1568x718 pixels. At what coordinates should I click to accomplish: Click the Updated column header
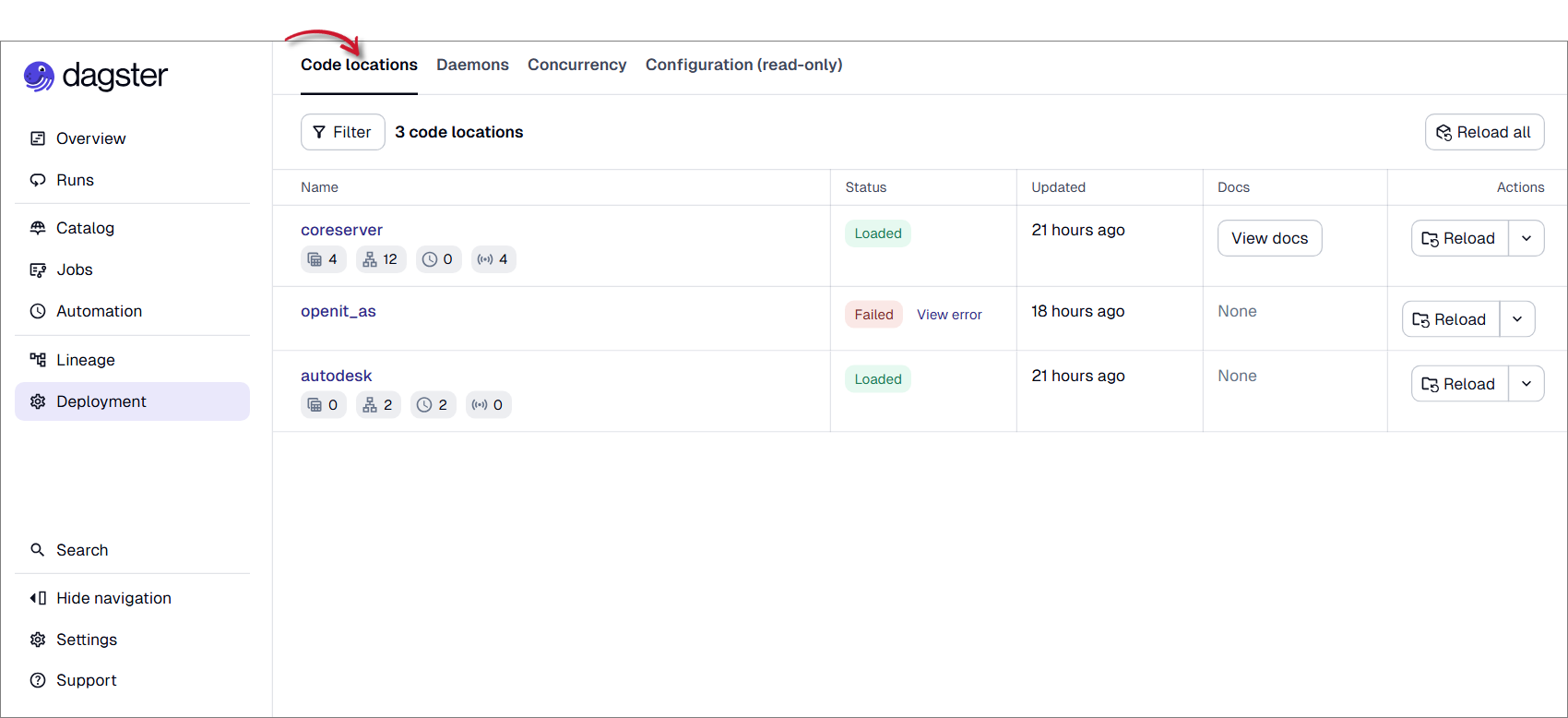click(1058, 187)
